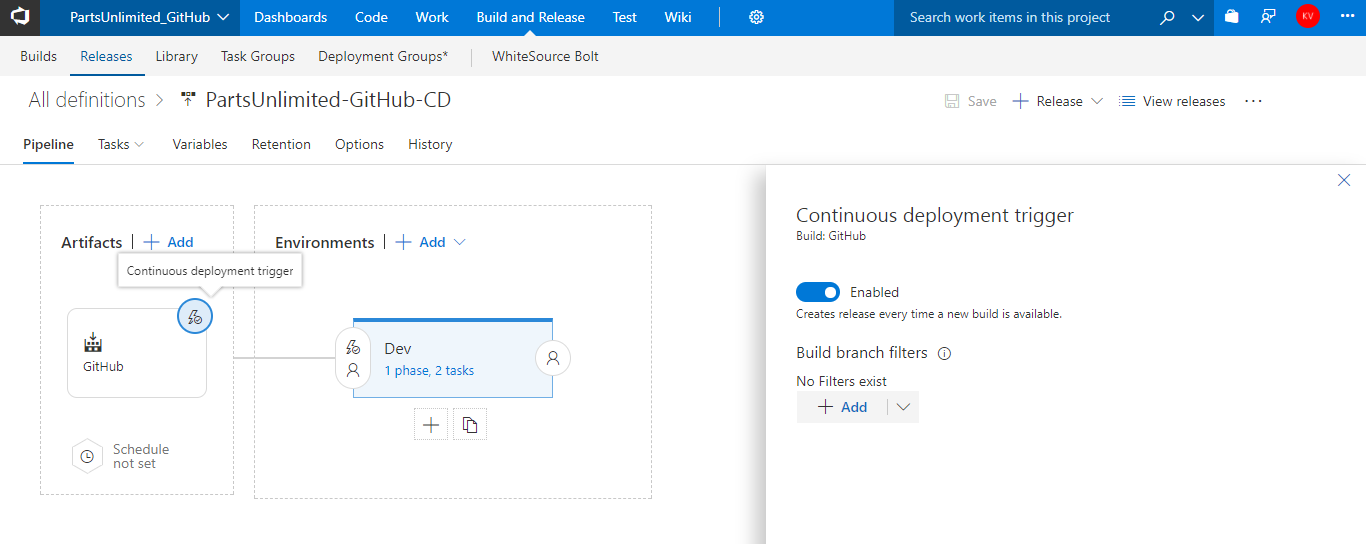
Task: Toggle the Enabled deployment trigger switch
Action: click(x=818, y=292)
